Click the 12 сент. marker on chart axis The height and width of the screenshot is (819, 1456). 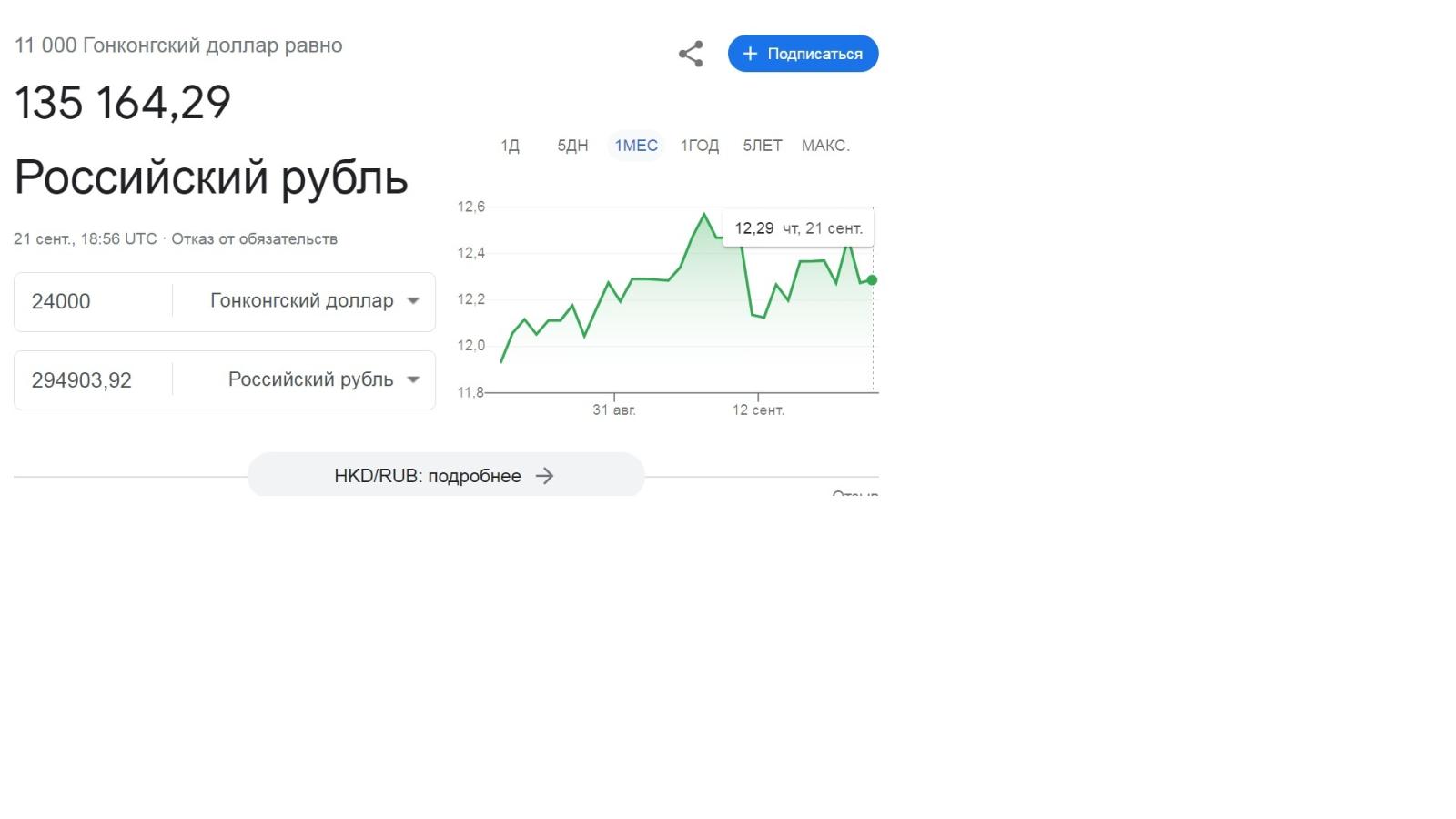(x=758, y=409)
